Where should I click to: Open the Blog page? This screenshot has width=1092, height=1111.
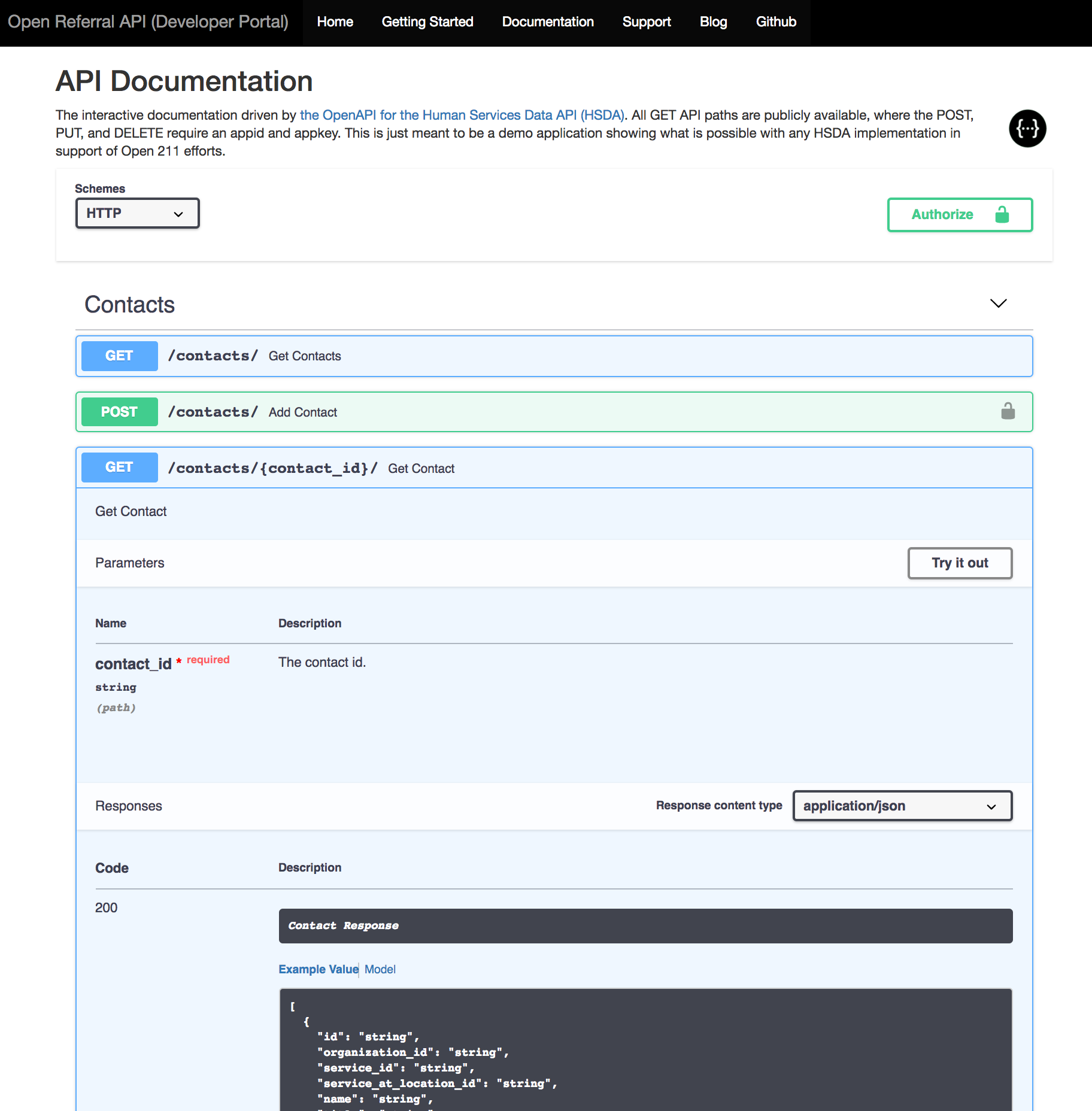(x=713, y=22)
